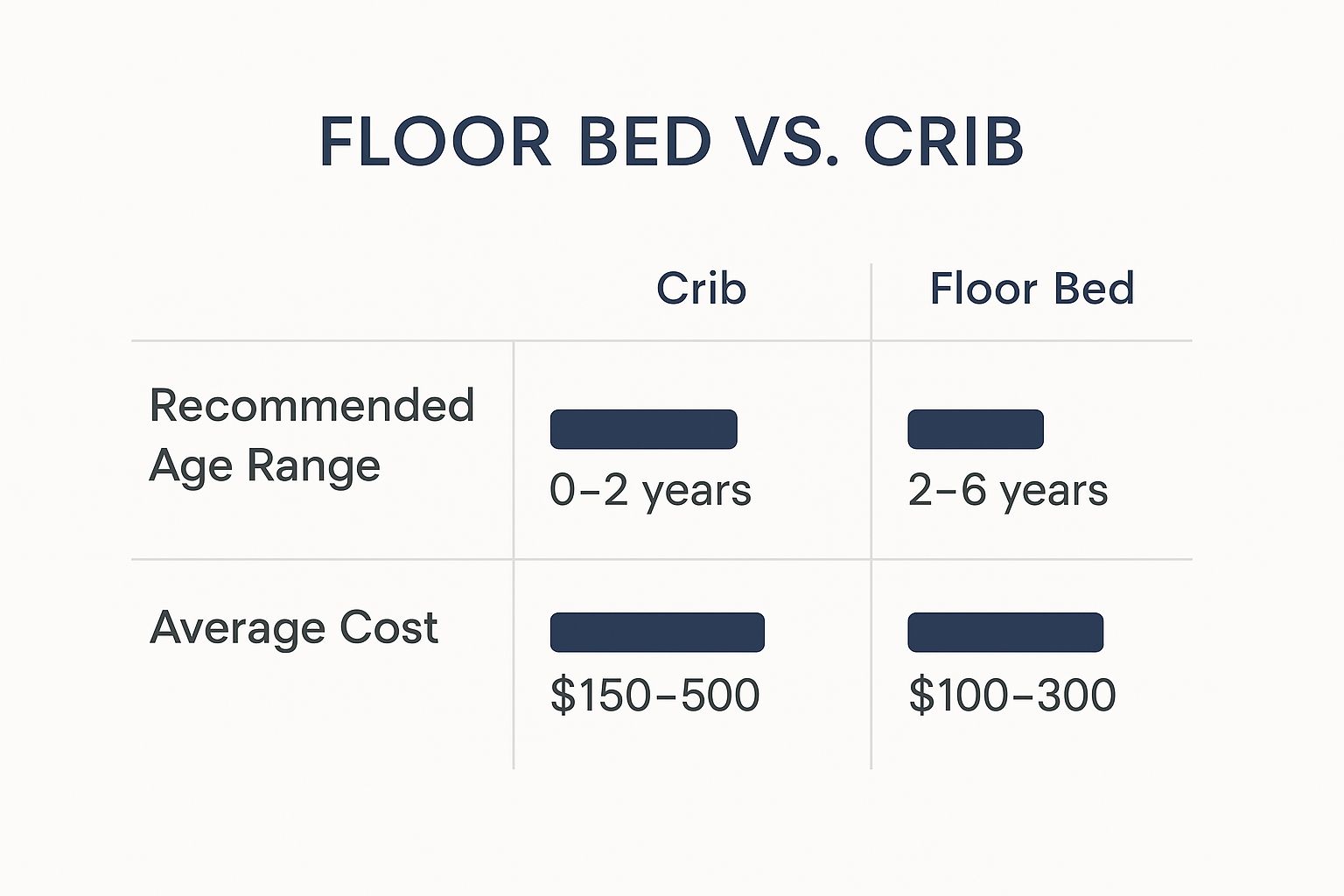Screen dimensions: 1344x896
Task: Click the FLOOR BED VS. CRIB title
Action: pyautogui.click(x=671, y=141)
